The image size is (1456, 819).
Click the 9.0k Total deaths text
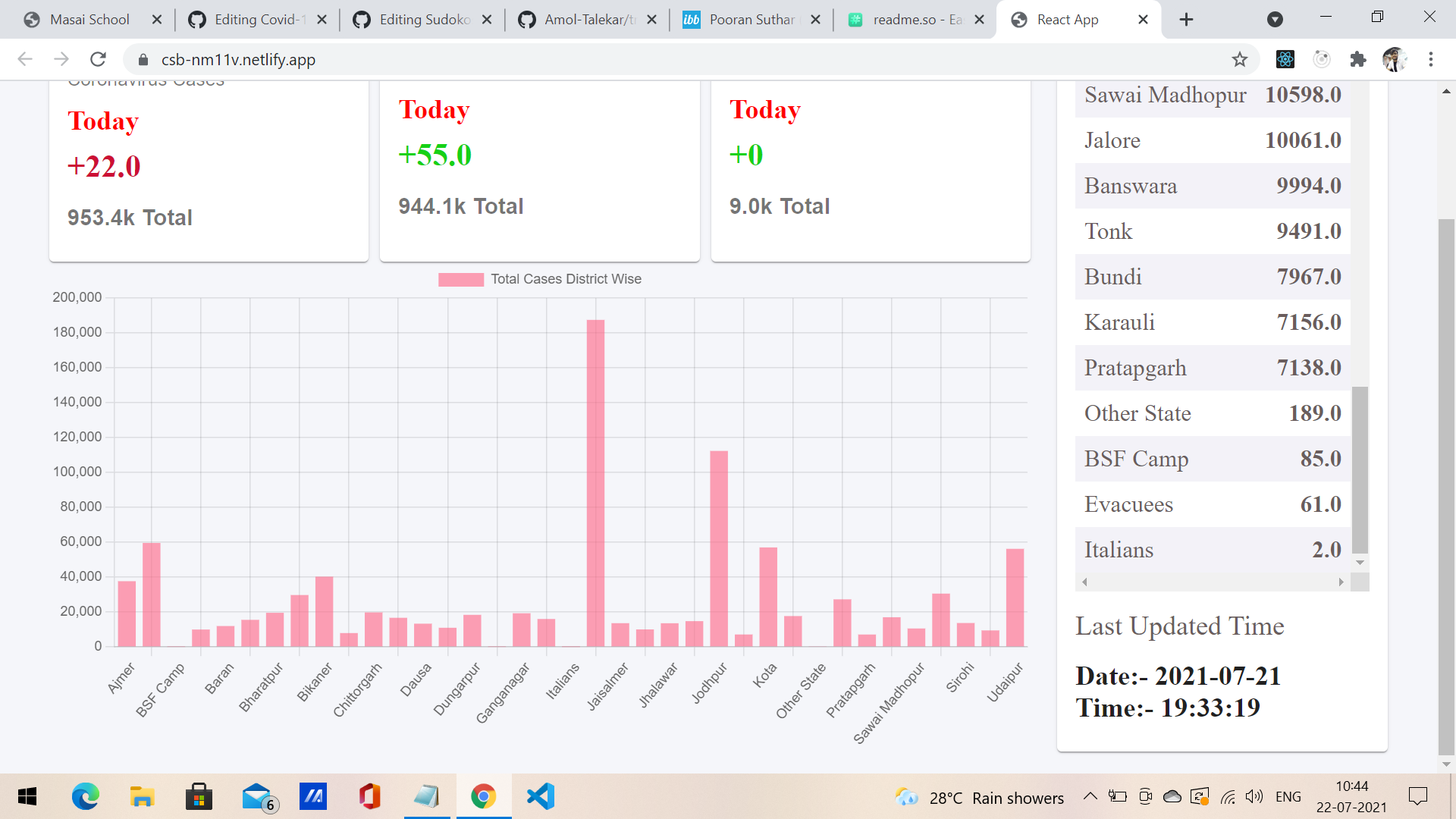tap(780, 206)
